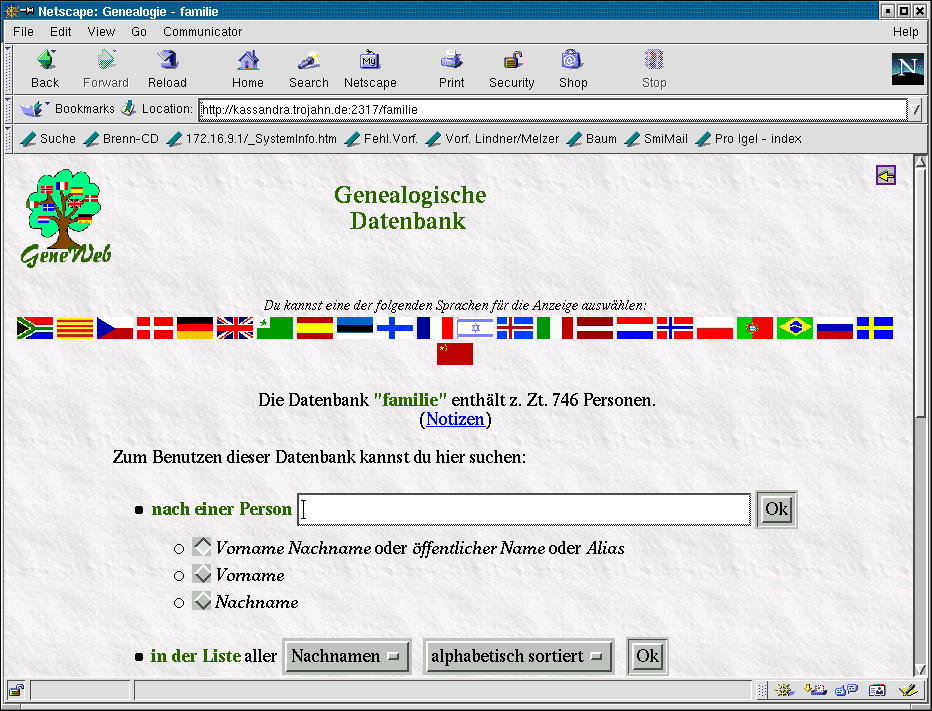This screenshot has height=711, width=932.
Task: Choose the South African flag language
Action: click(35, 328)
